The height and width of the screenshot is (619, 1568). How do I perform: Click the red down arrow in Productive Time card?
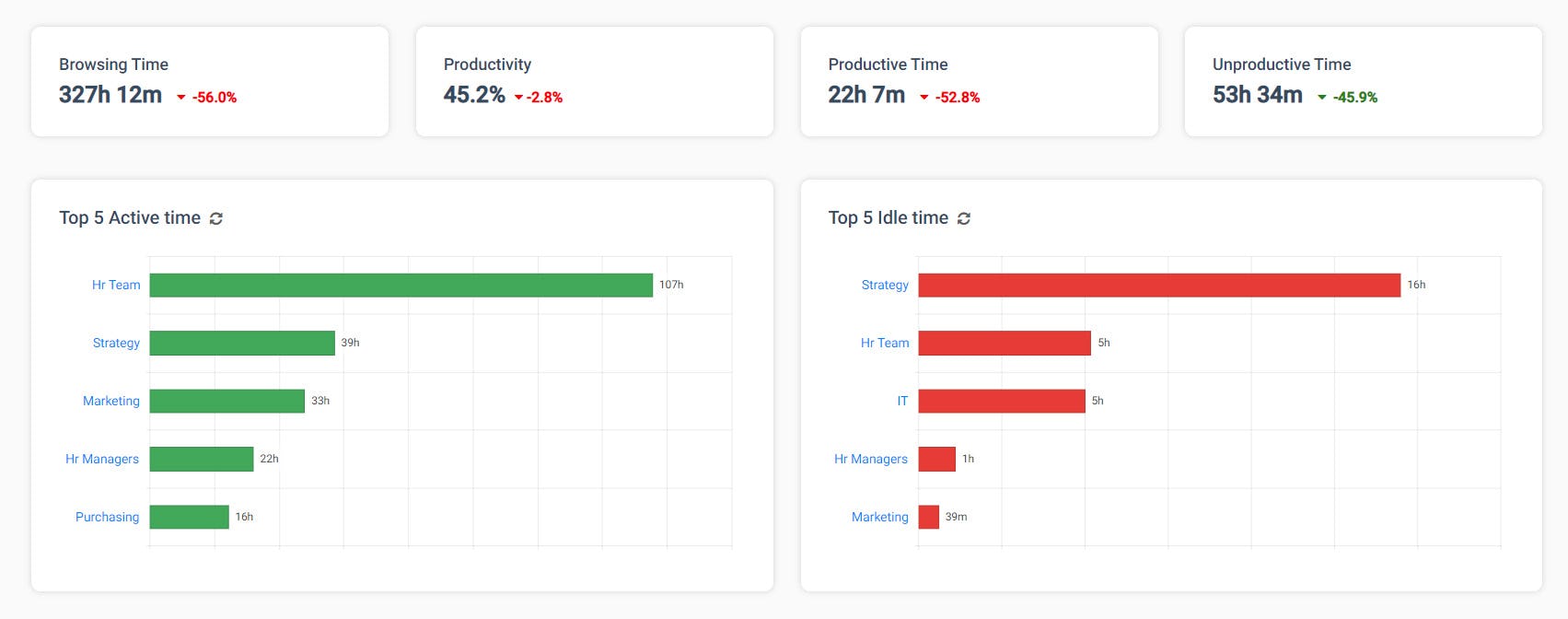pyautogui.click(x=923, y=98)
